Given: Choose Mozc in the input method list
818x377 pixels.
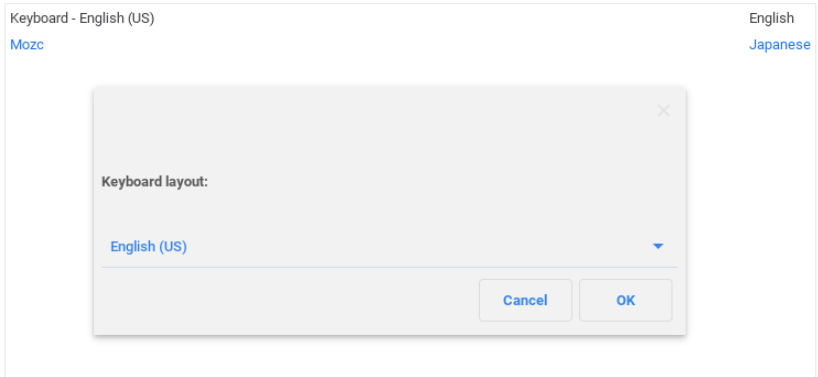Looking at the screenshot, I should click(27, 45).
